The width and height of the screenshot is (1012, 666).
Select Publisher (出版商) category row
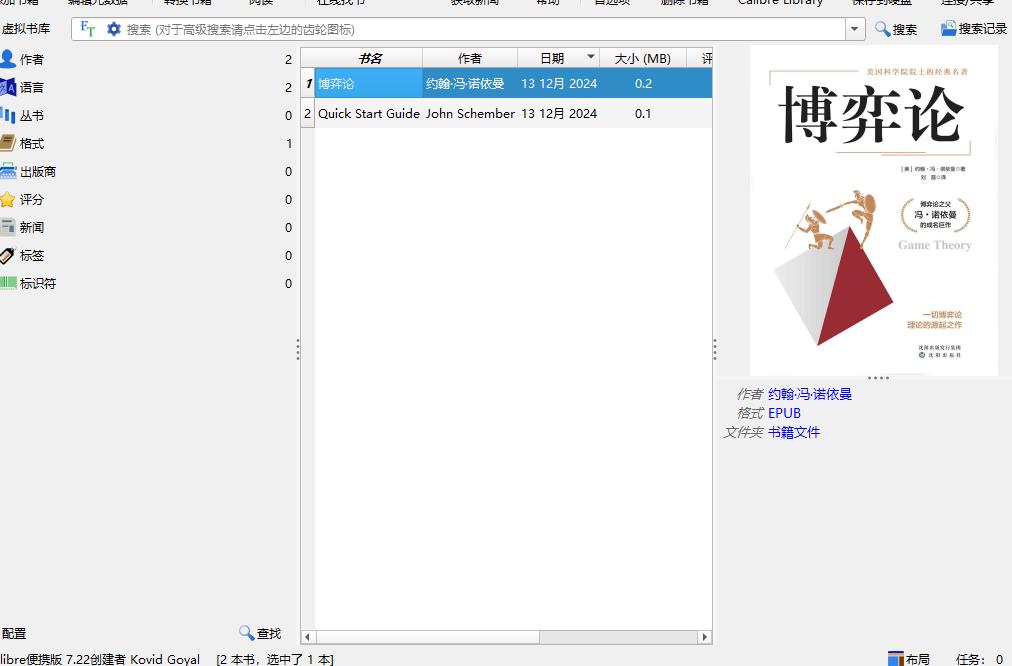point(147,171)
